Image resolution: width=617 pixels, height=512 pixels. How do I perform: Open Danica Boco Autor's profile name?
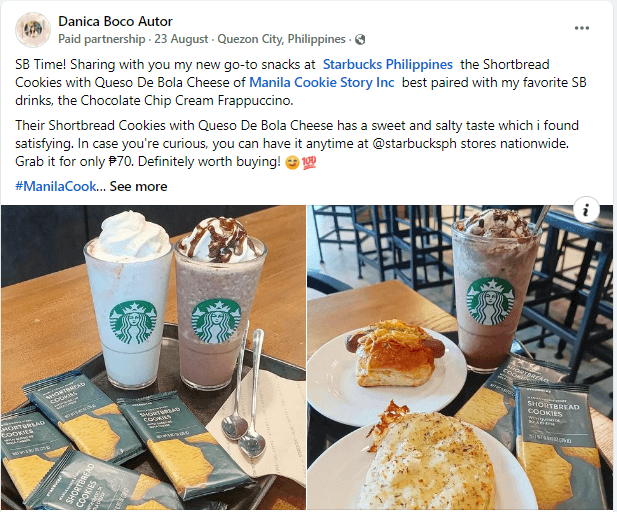point(115,21)
